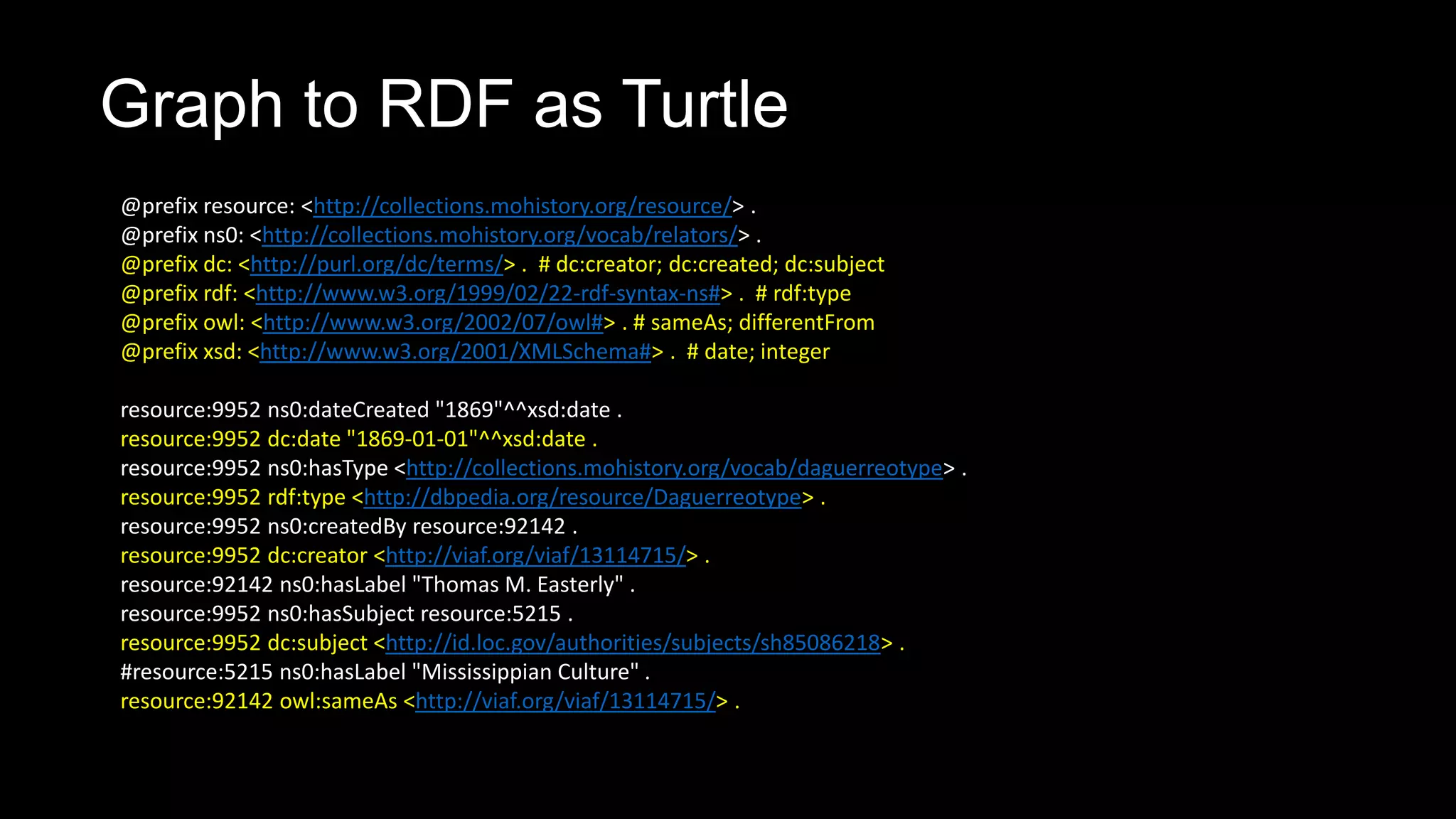The width and height of the screenshot is (1456, 819).
Task: Open the XMLSchema# link
Action: pos(456,352)
